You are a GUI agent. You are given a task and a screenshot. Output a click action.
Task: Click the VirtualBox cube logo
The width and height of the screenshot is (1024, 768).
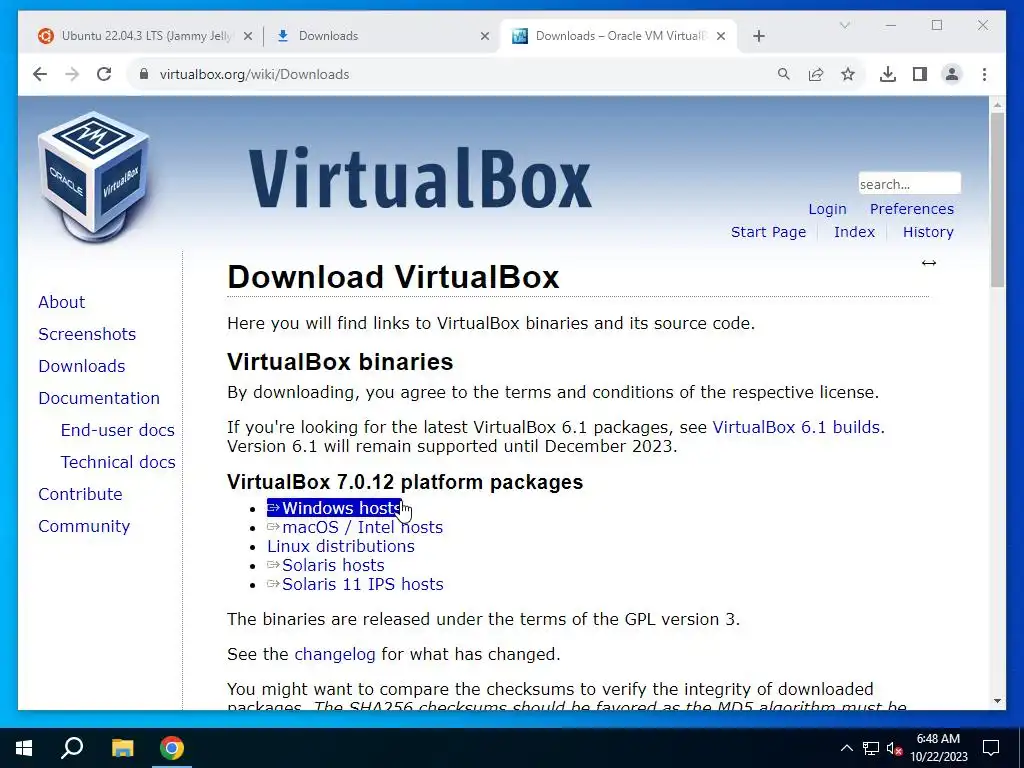95,176
